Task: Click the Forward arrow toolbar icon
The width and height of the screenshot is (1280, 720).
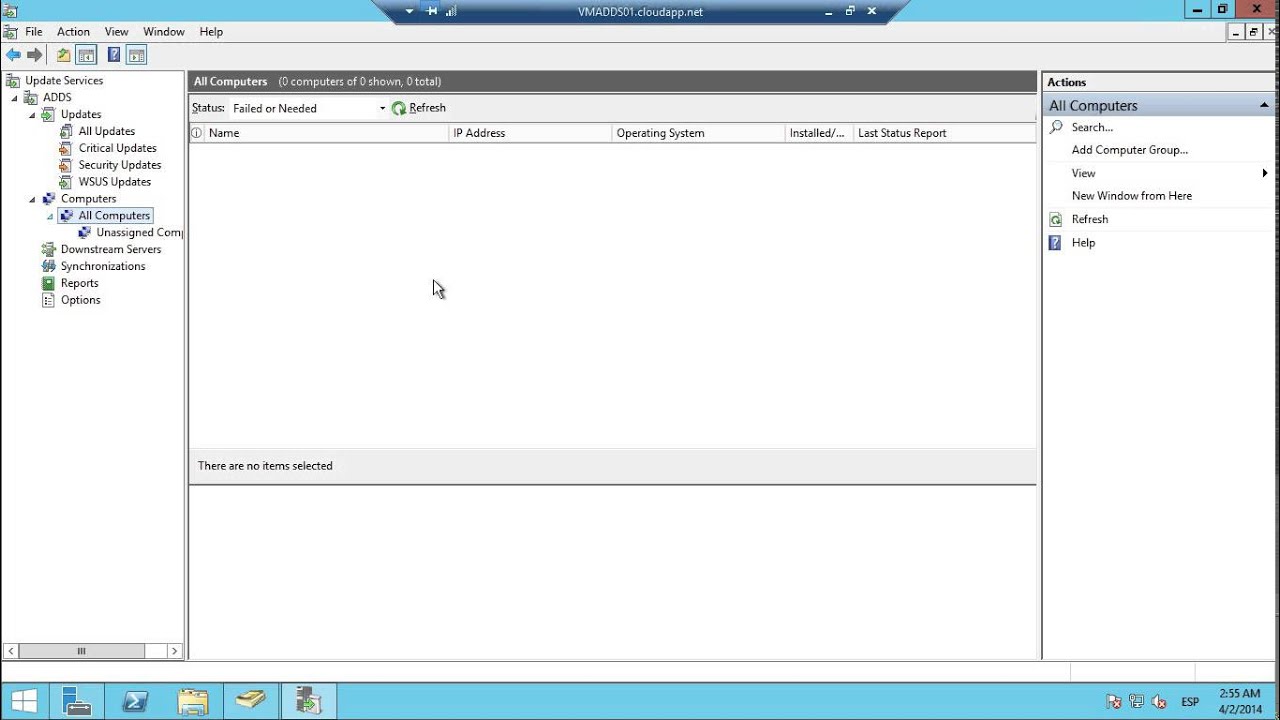Action: (x=35, y=55)
